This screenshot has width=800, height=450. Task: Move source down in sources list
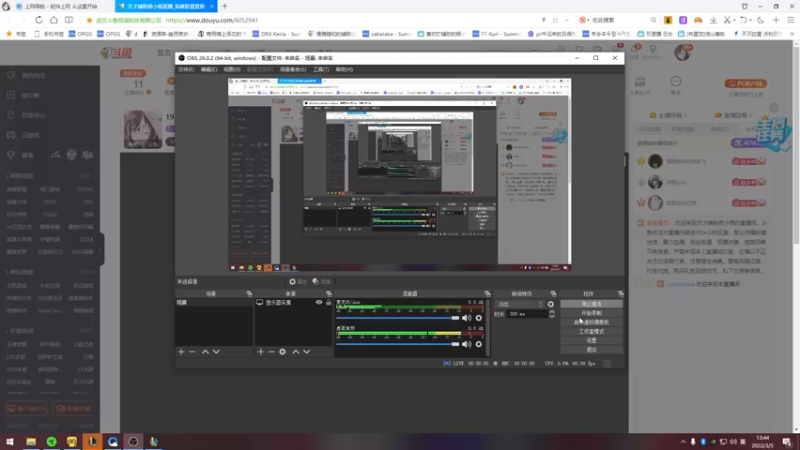click(307, 352)
